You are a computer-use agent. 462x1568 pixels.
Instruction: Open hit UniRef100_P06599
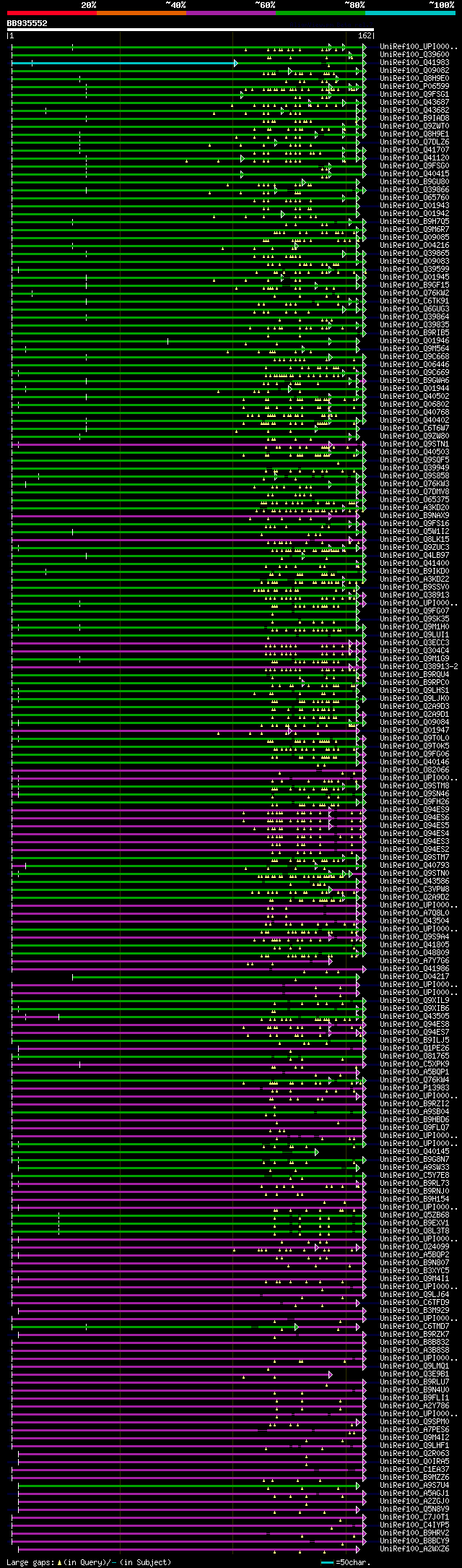414,87
